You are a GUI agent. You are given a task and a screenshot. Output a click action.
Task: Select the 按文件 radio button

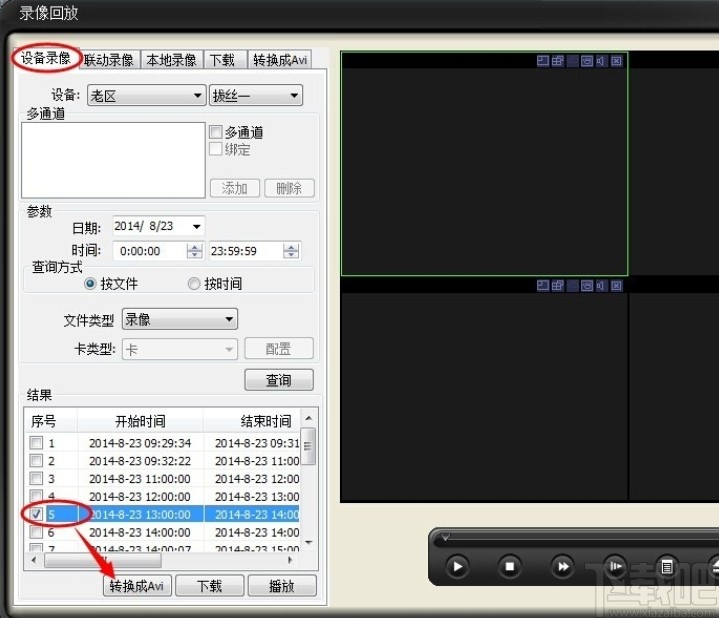tap(90, 284)
